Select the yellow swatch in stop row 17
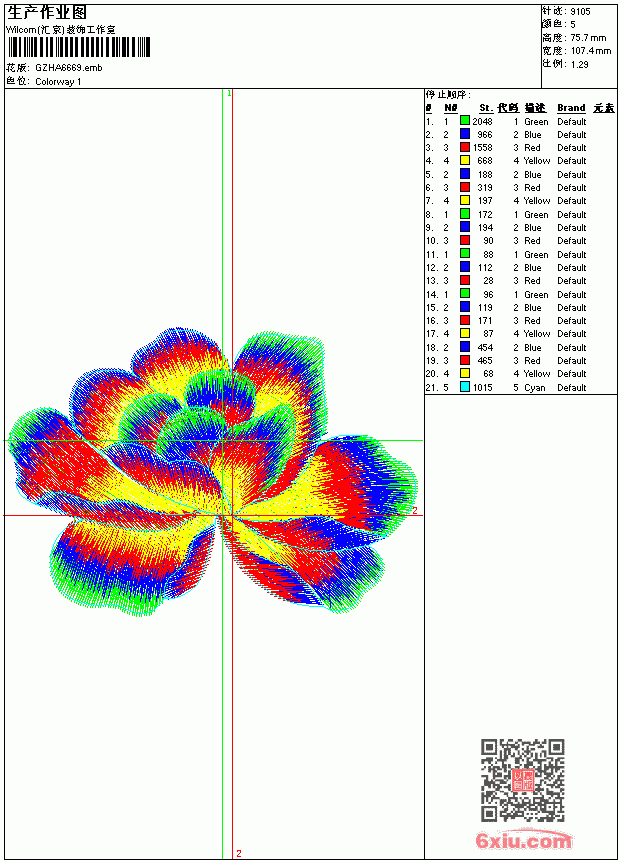 465,333
